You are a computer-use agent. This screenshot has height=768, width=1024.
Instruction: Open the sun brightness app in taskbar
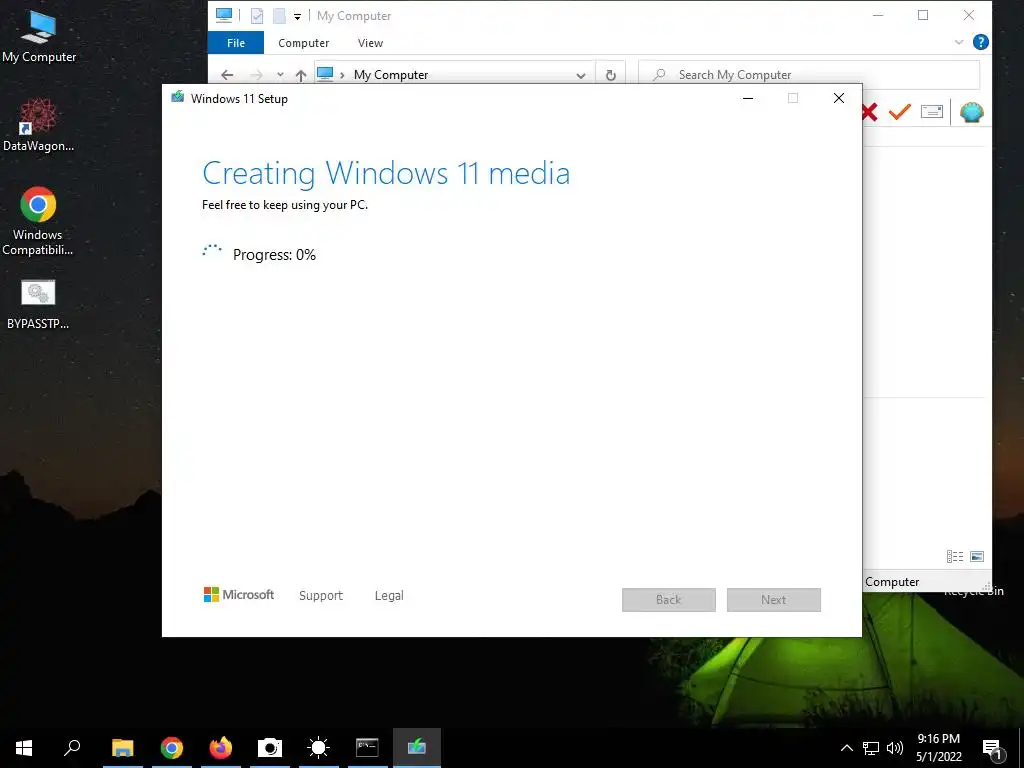click(x=319, y=748)
